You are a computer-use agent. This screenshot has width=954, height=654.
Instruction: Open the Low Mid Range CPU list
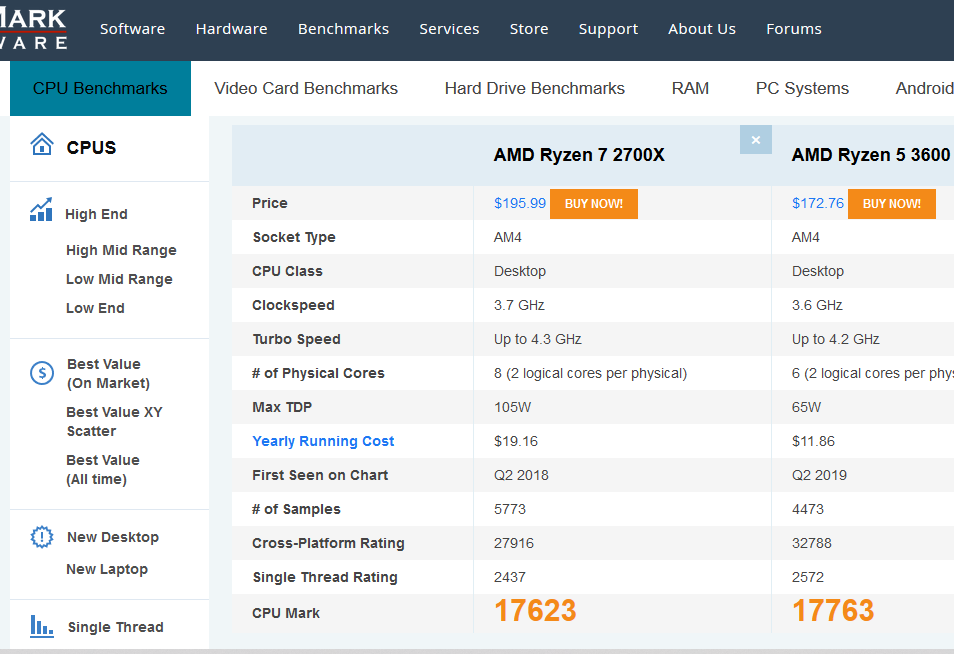tap(119, 279)
